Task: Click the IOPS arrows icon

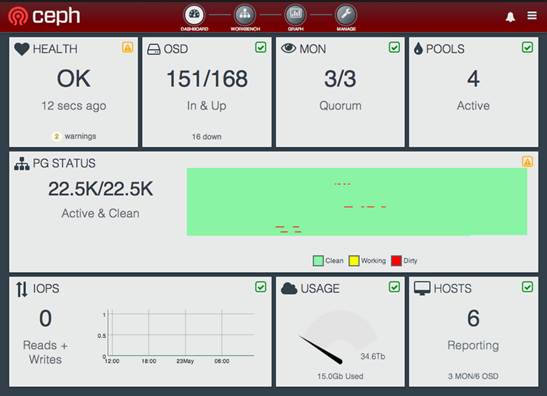Action: (22, 289)
